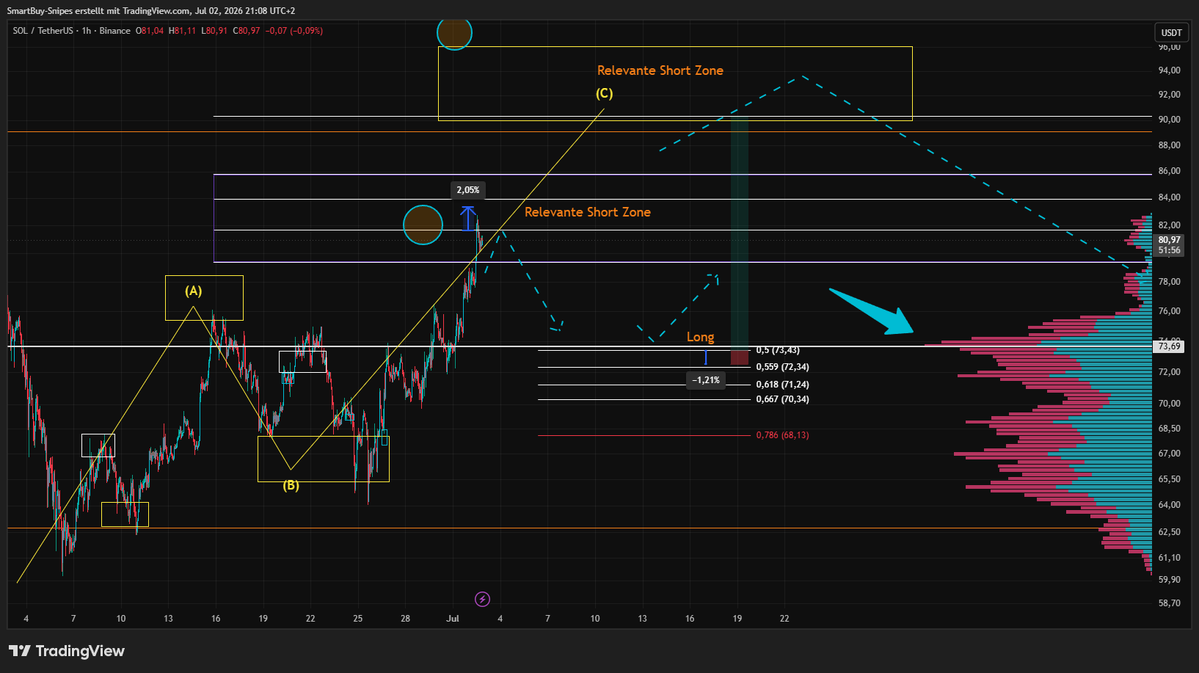Click the 88,00 price axis label

(x=1169, y=145)
